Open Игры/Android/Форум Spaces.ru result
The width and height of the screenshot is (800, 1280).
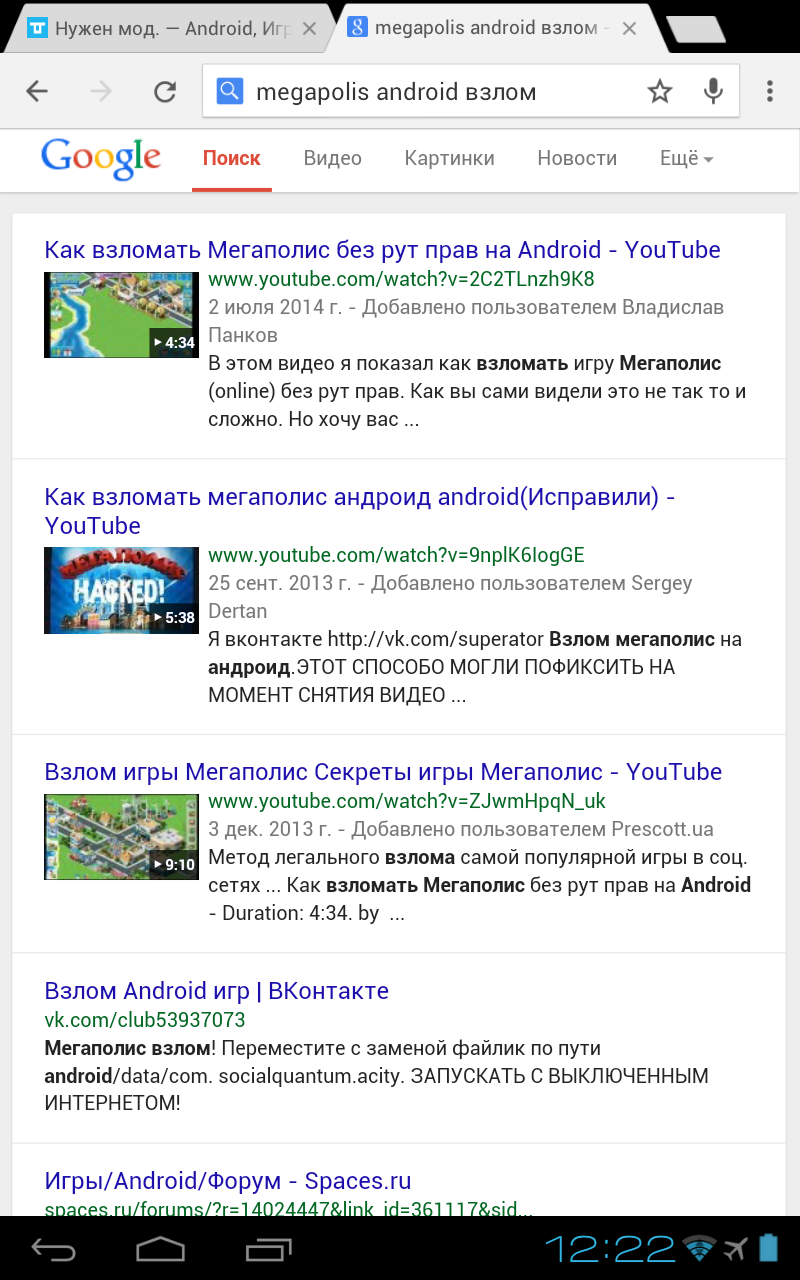tap(228, 1181)
